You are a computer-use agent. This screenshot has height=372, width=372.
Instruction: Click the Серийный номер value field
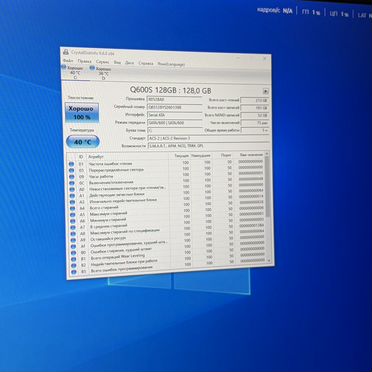(175, 107)
